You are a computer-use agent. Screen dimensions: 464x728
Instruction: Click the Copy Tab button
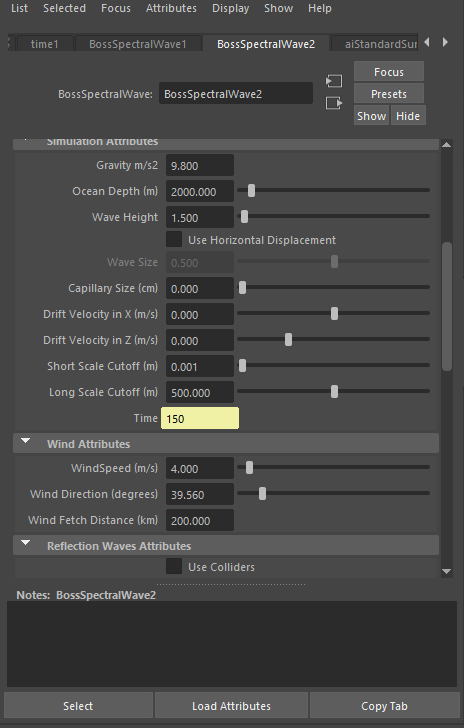pos(384,706)
